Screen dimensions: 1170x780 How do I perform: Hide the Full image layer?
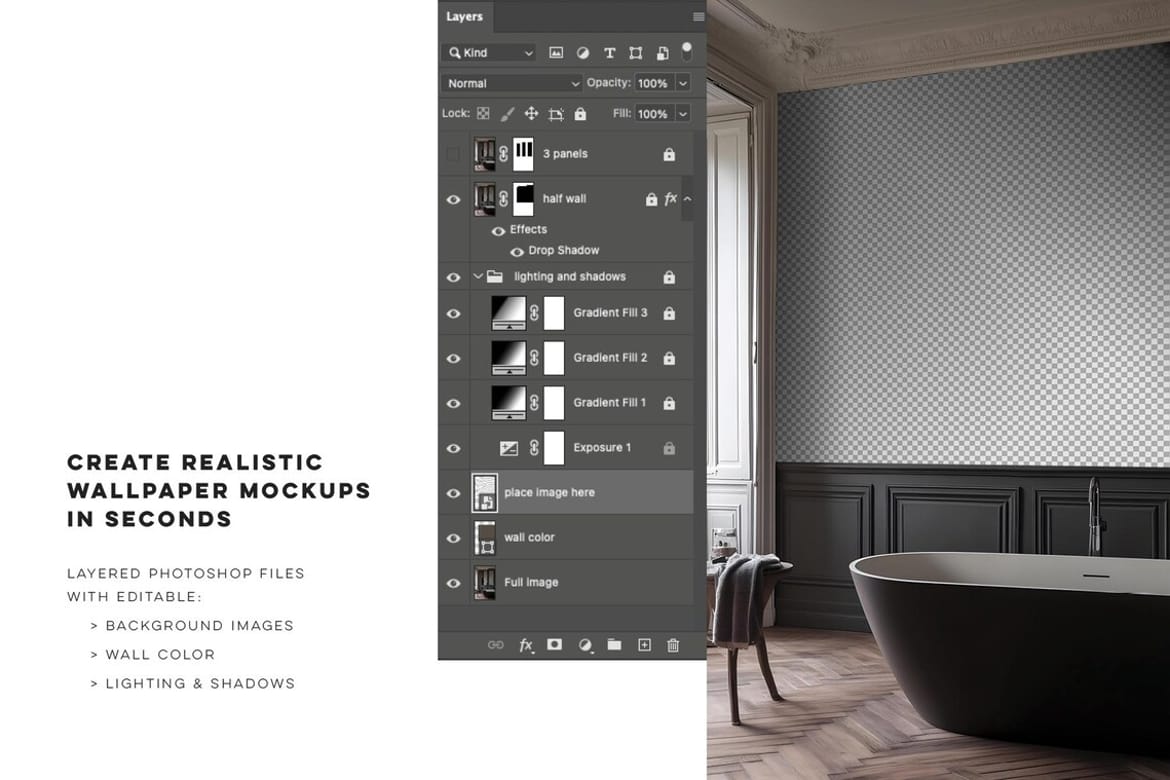tap(453, 583)
